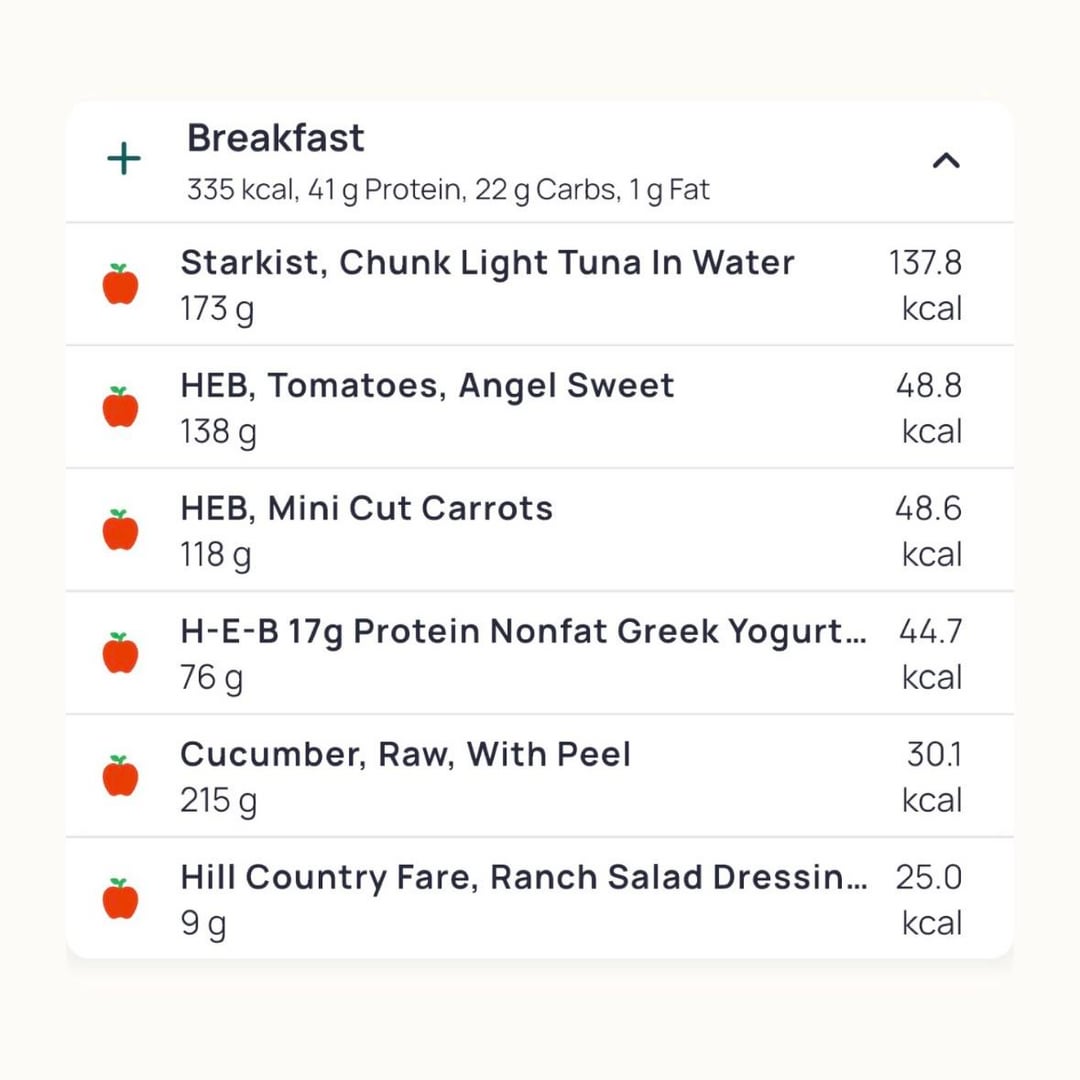The height and width of the screenshot is (1080, 1080).
Task: Click the apple icon beside Mini Cut Carrots
Action: coord(121,531)
